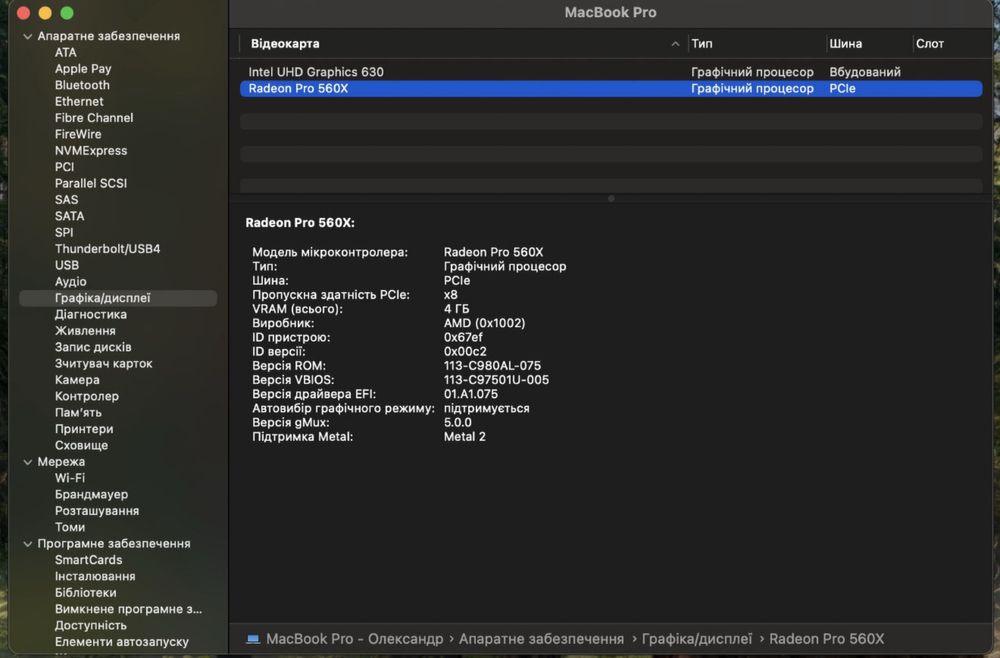Select Пам'ять in the sidebar
1000x658 pixels.
coord(78,413)
